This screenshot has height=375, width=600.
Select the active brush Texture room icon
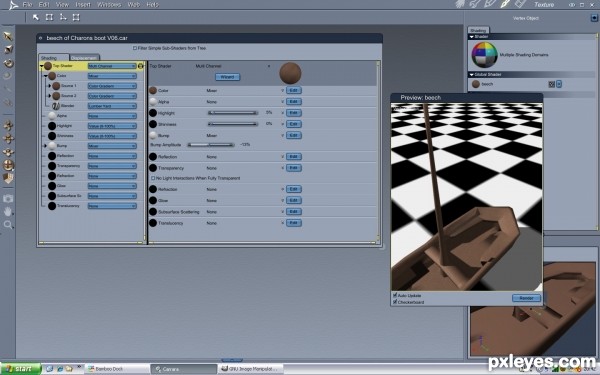pos(505,4)
